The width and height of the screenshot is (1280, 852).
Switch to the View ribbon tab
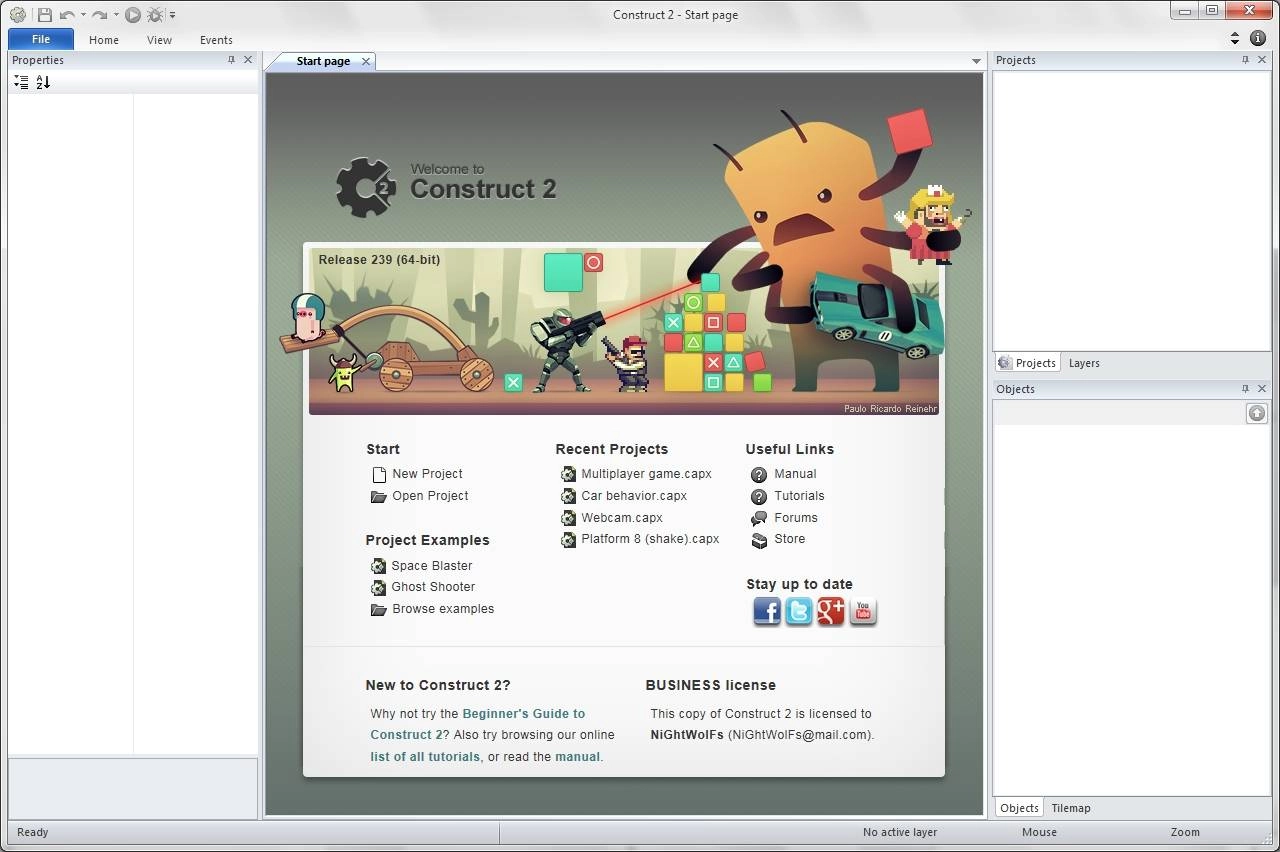coord(159,40)
